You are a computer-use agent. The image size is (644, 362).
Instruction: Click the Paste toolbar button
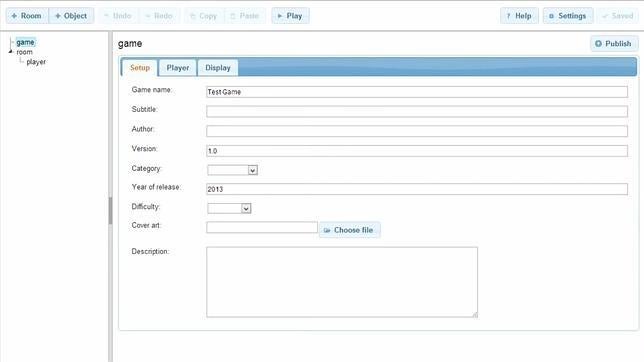245,16
